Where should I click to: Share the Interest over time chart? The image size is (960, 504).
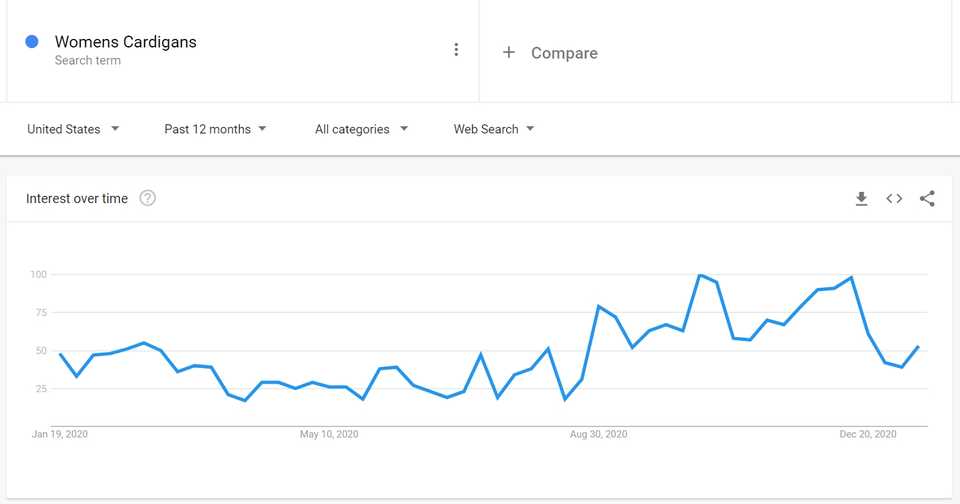(x=927, y=199)
